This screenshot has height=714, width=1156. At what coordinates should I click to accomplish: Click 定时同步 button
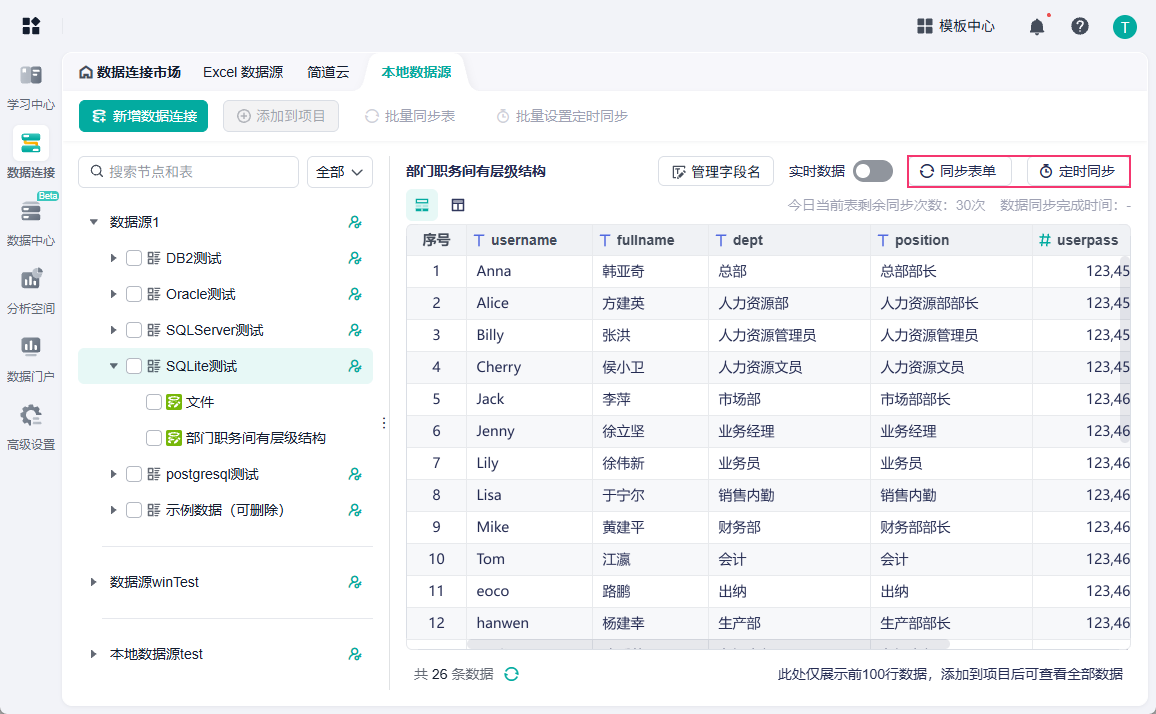(x=1077, y=171)
